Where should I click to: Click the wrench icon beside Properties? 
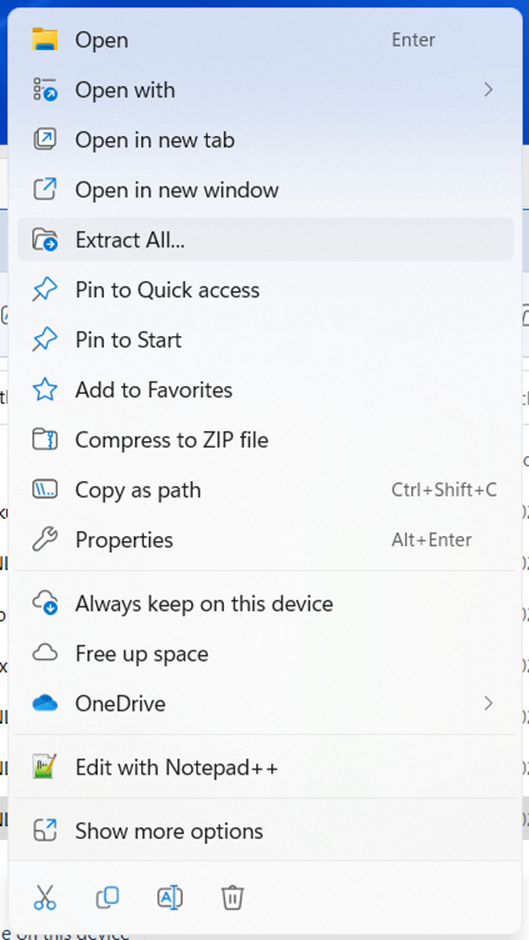[x=44, y=540]
